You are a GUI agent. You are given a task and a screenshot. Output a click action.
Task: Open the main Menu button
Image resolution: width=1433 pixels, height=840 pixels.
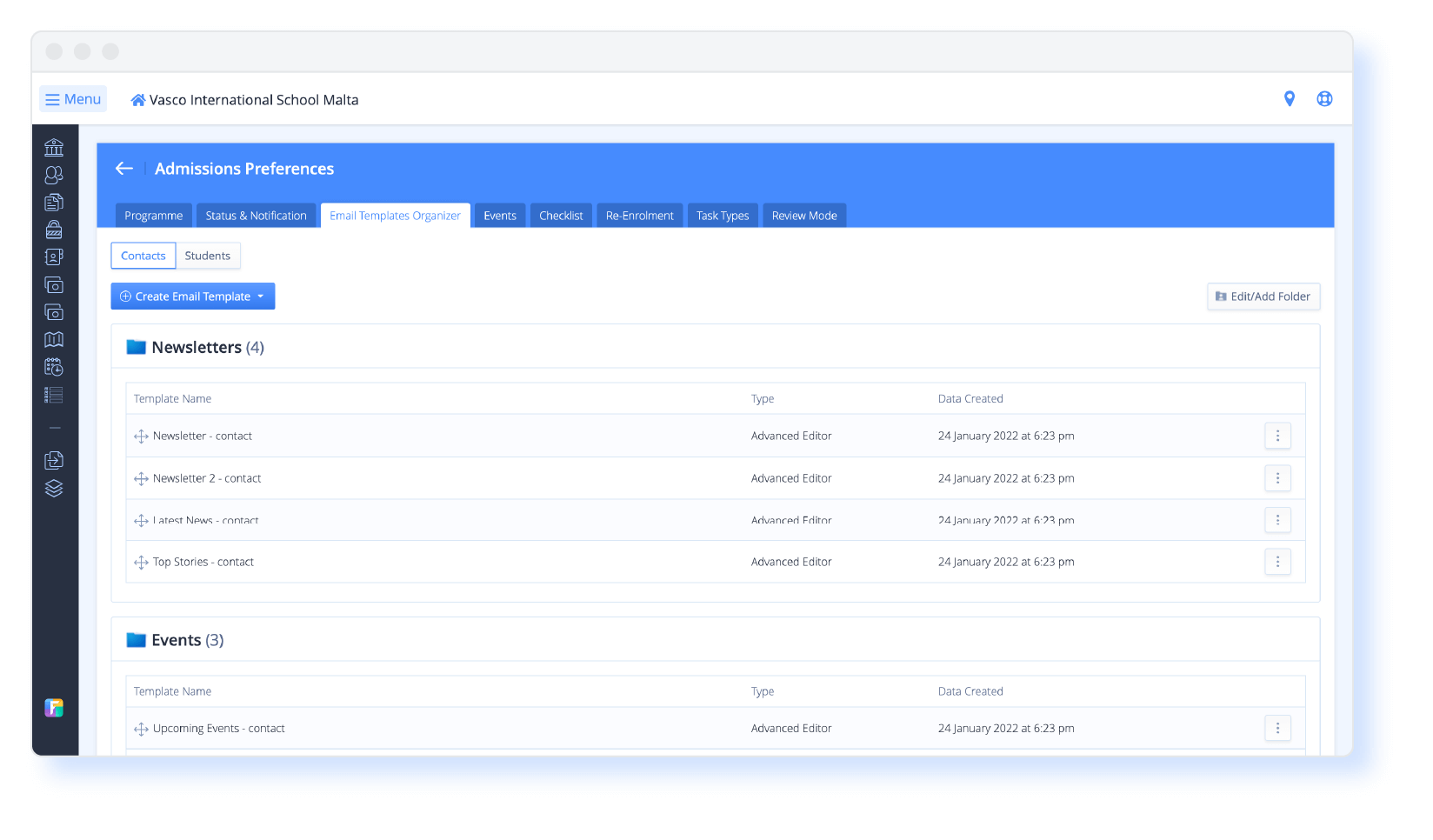[x=73, y=99]
